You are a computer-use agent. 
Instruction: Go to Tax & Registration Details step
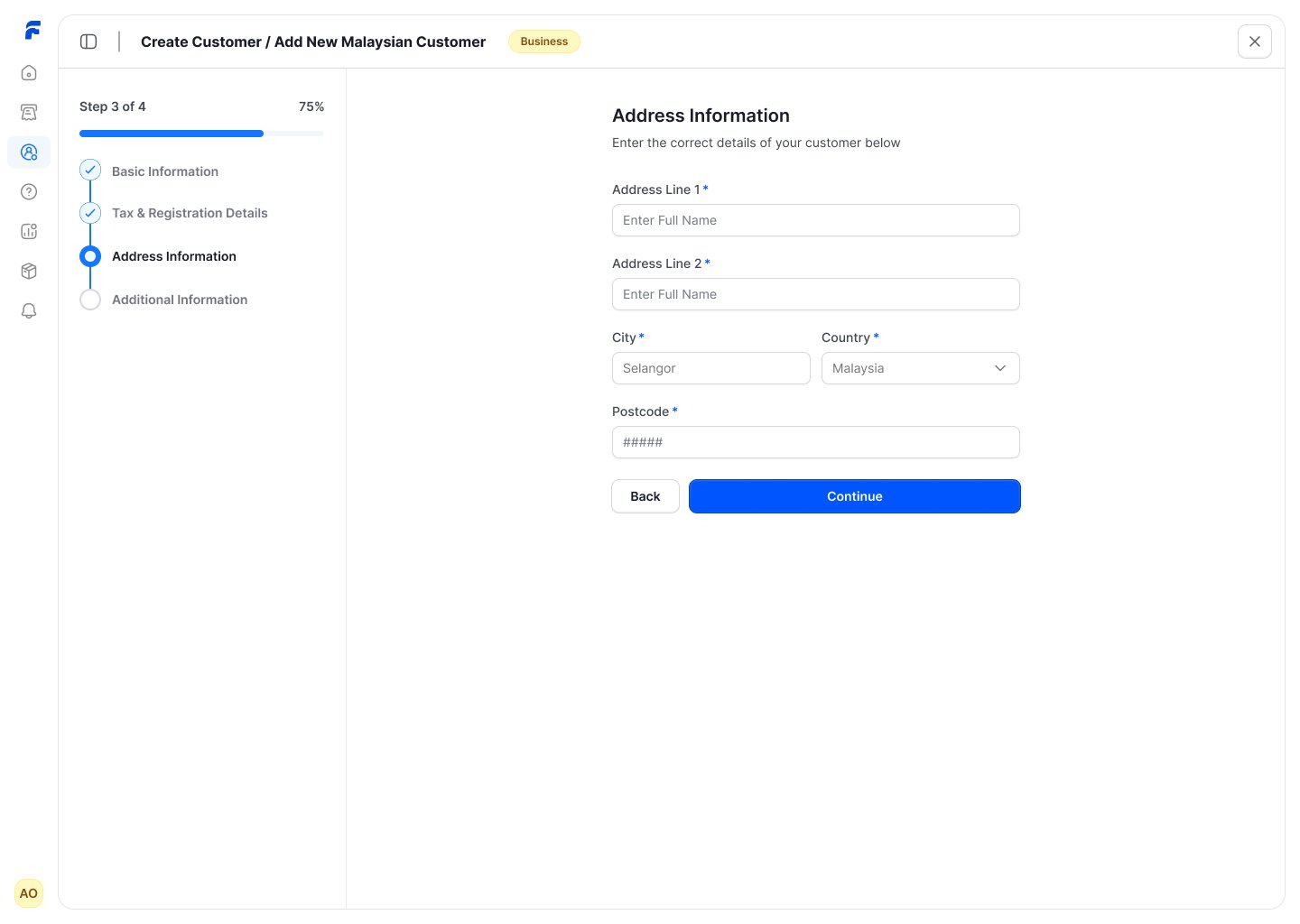point(190,213)
